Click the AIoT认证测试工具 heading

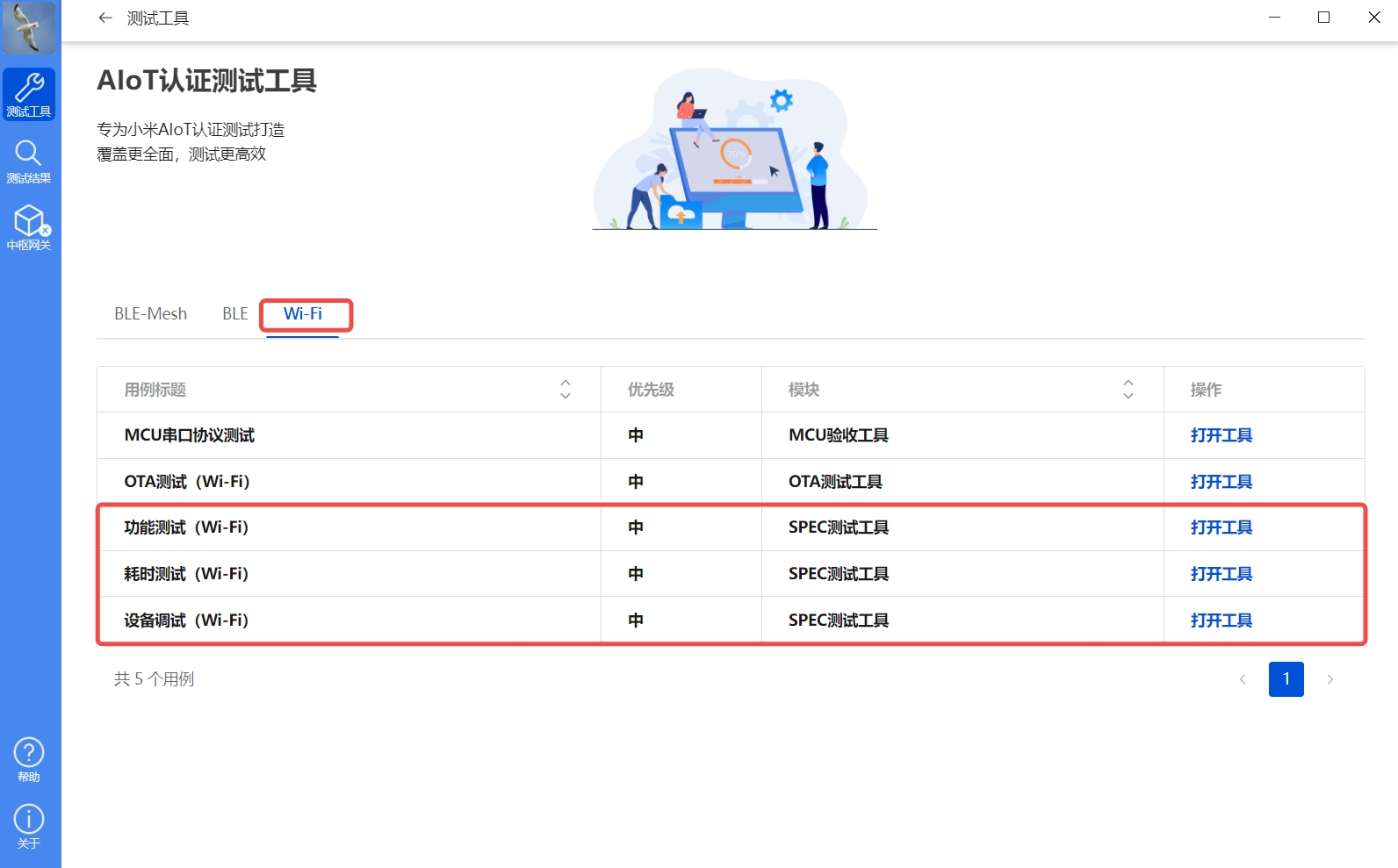tap(206, 81)
